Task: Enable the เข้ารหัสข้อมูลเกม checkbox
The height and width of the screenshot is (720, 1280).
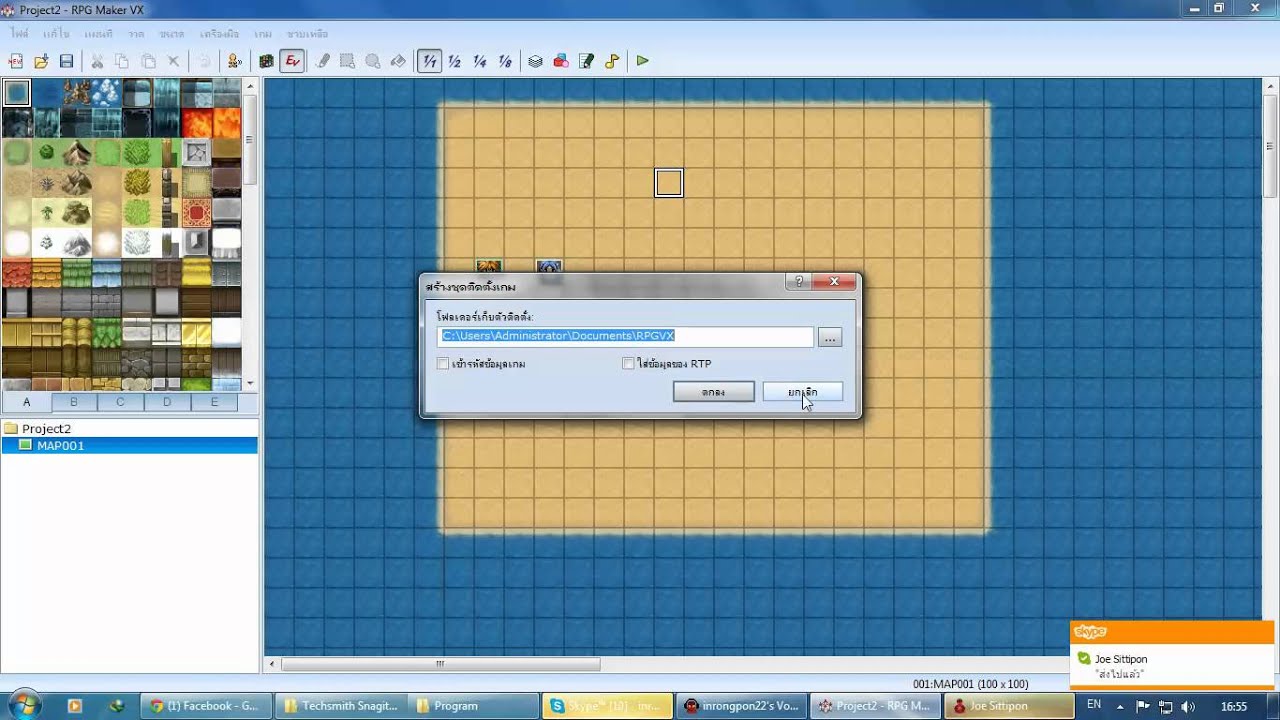Action: pyautogui.click(x=443, y=364)
